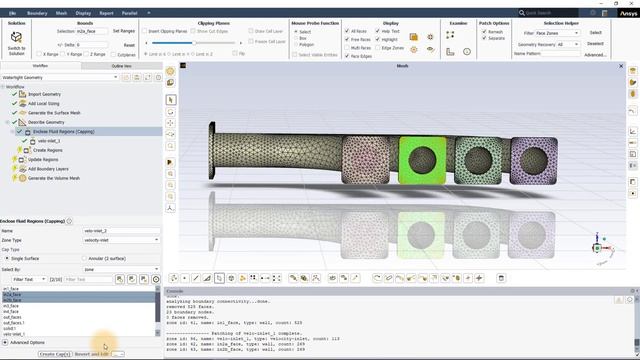Open the Filter Face Zones dropdown
640x360 pixels.
tap(557, 33)
